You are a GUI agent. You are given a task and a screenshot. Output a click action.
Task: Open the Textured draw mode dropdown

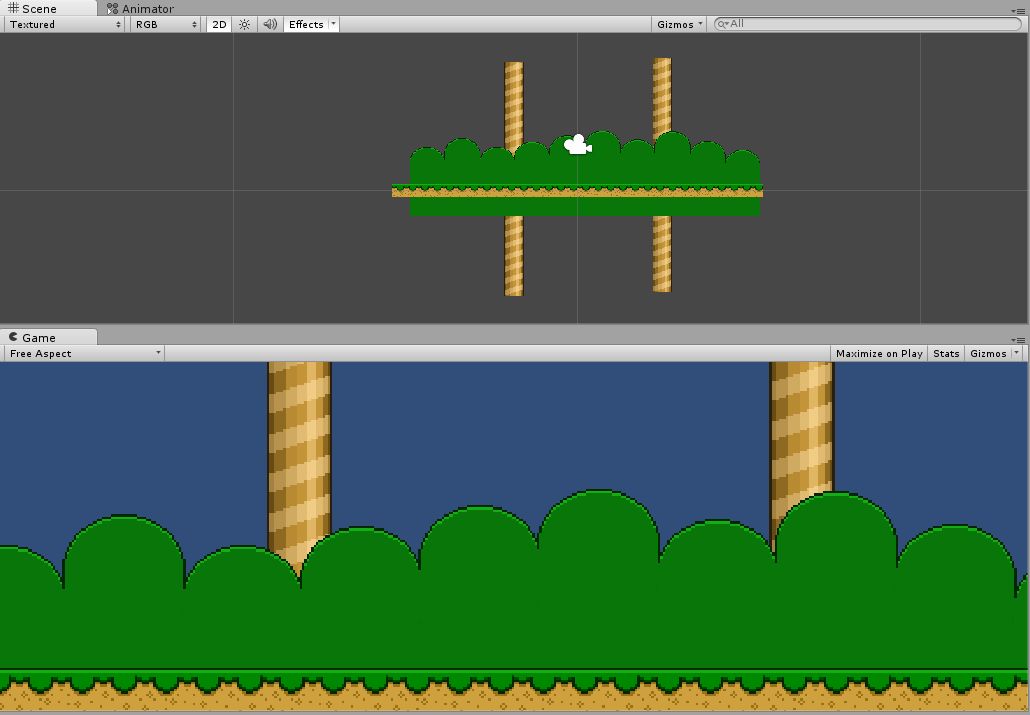64,24
